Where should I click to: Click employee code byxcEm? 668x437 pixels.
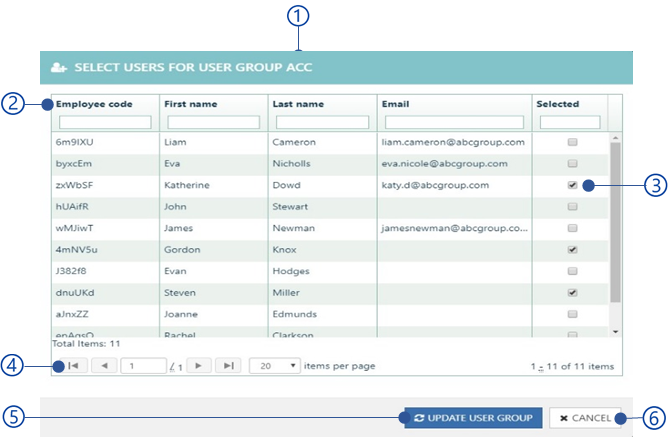coord(73,164)
